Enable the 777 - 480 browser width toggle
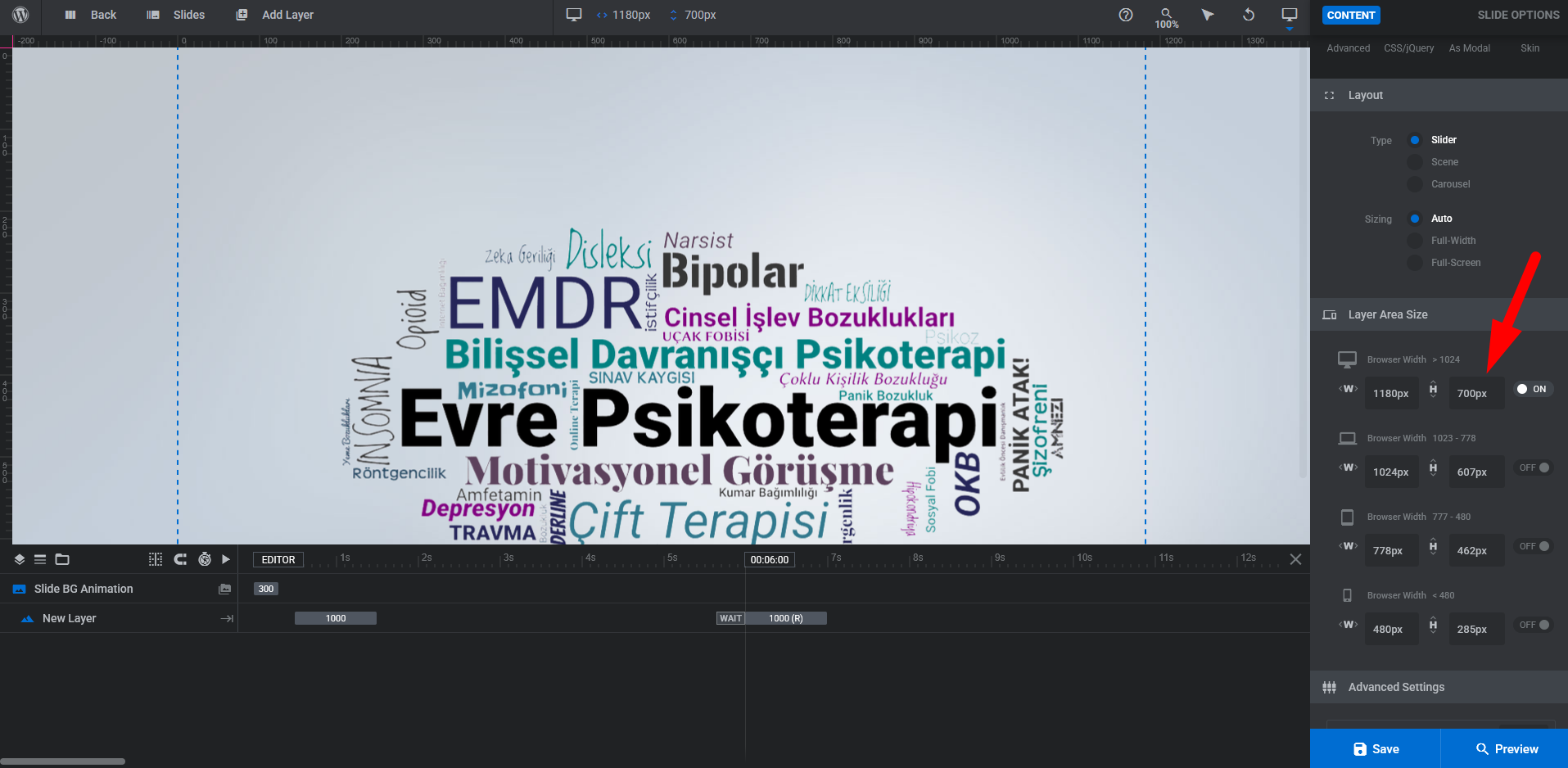Image resolution: width=1568 pixels, height=768 pixels. tap(1534, 546)
